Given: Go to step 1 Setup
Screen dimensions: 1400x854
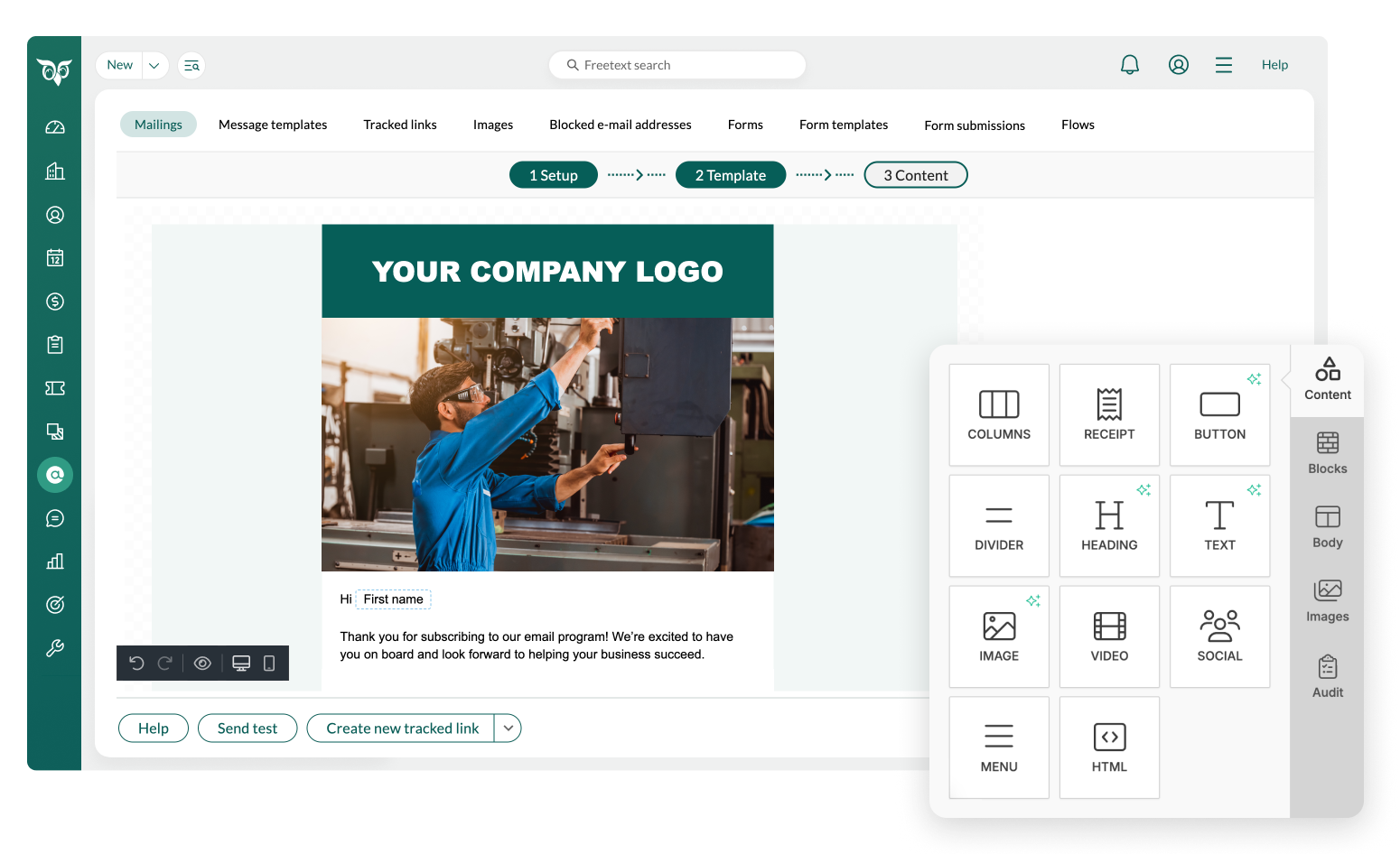Looking at the screenshot, I should coord(553,175).
